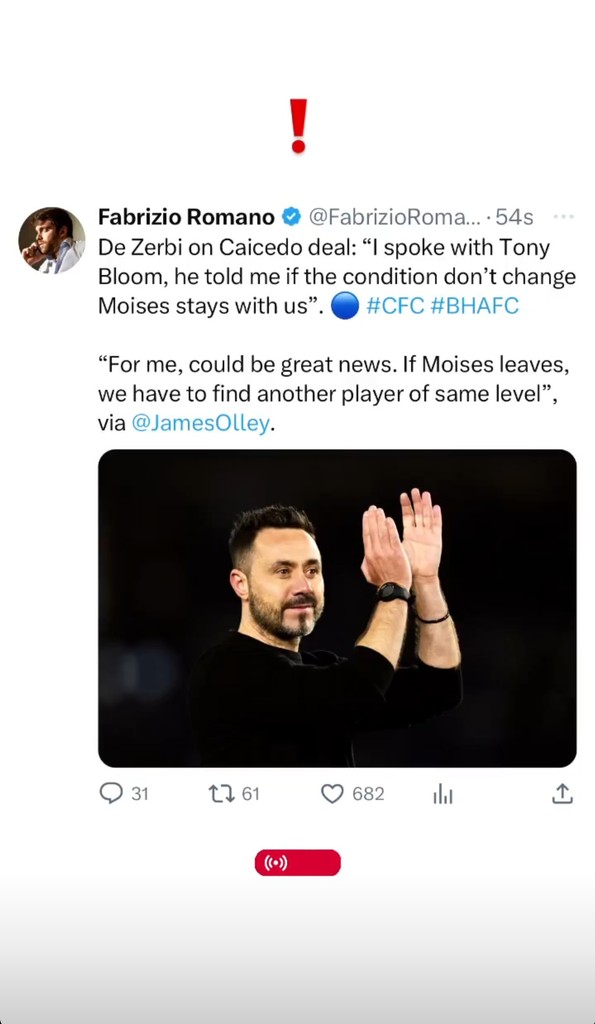This screenshot has width=595, height=1024.
Task: Click the 54s timestamp
Action: (515, 217)
